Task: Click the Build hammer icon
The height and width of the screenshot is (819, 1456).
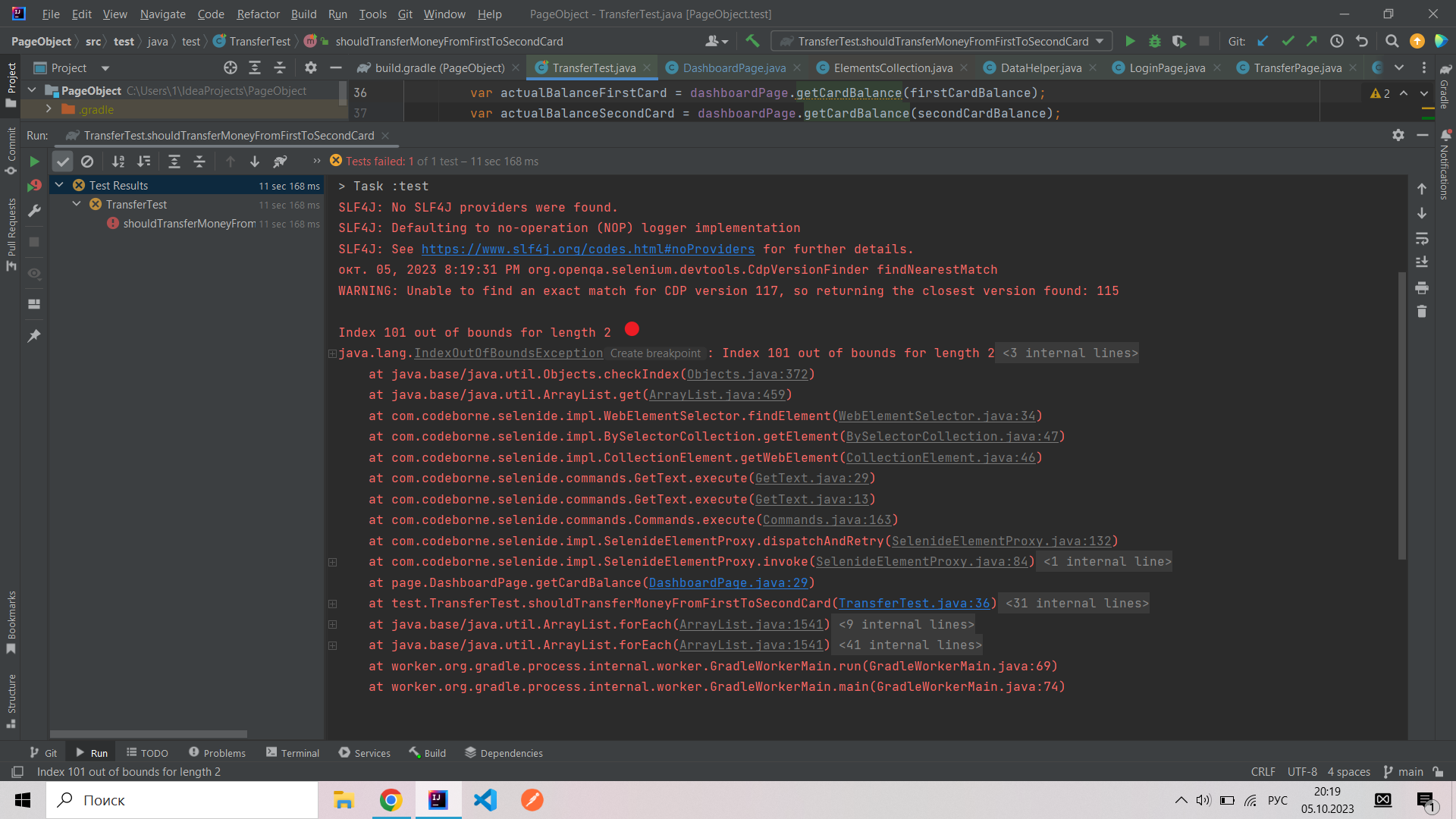Action: (752, 42)
